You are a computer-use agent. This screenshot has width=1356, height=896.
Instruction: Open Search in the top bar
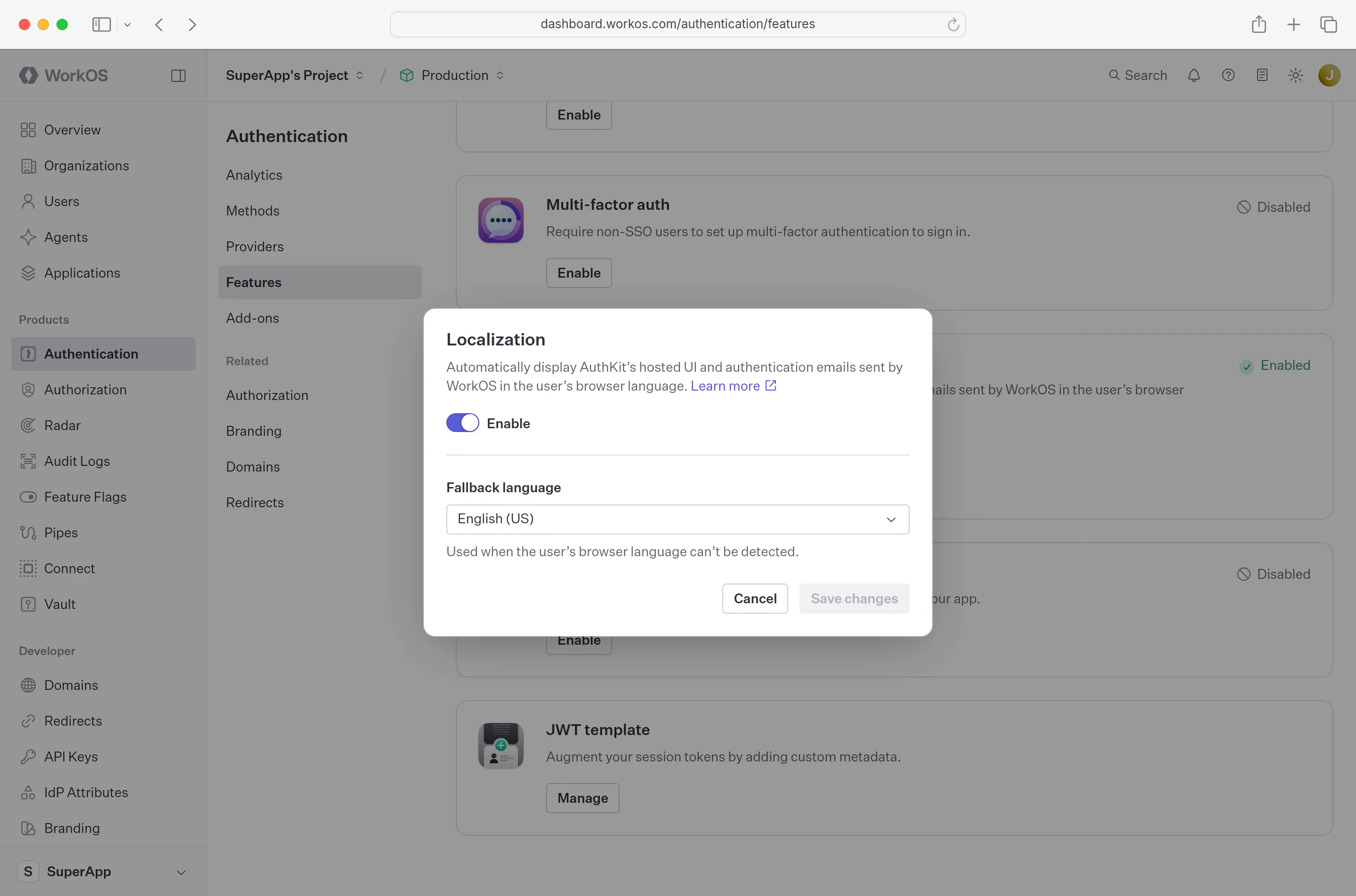point(1138,75)
